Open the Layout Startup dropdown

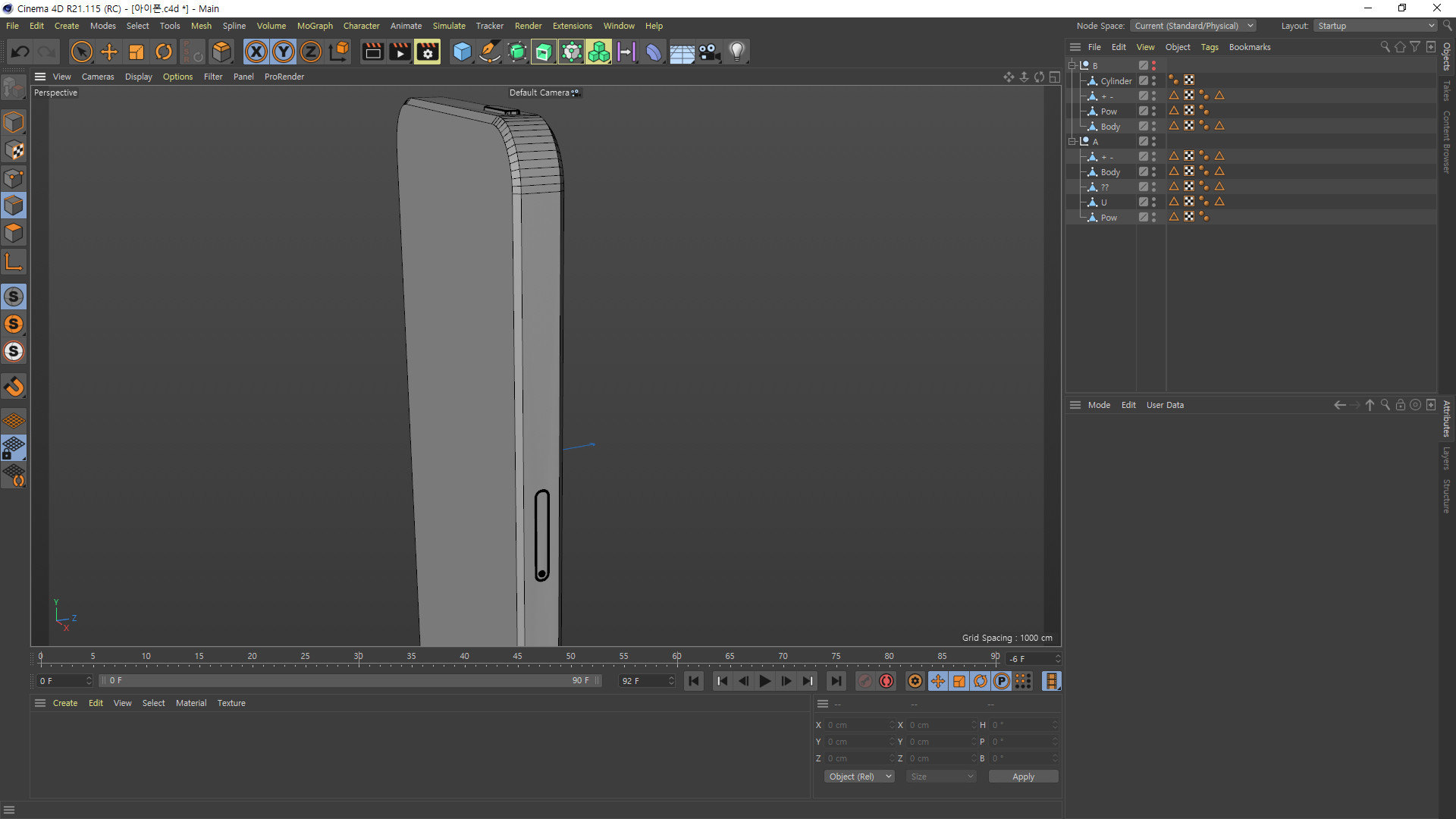[1376, 26]
